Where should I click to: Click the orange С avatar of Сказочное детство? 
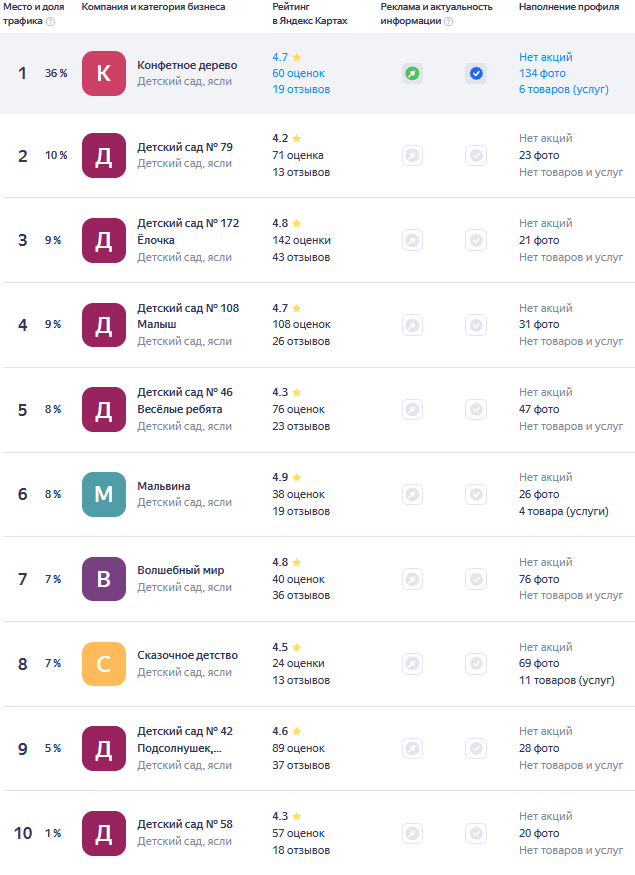tap(104, 663)
